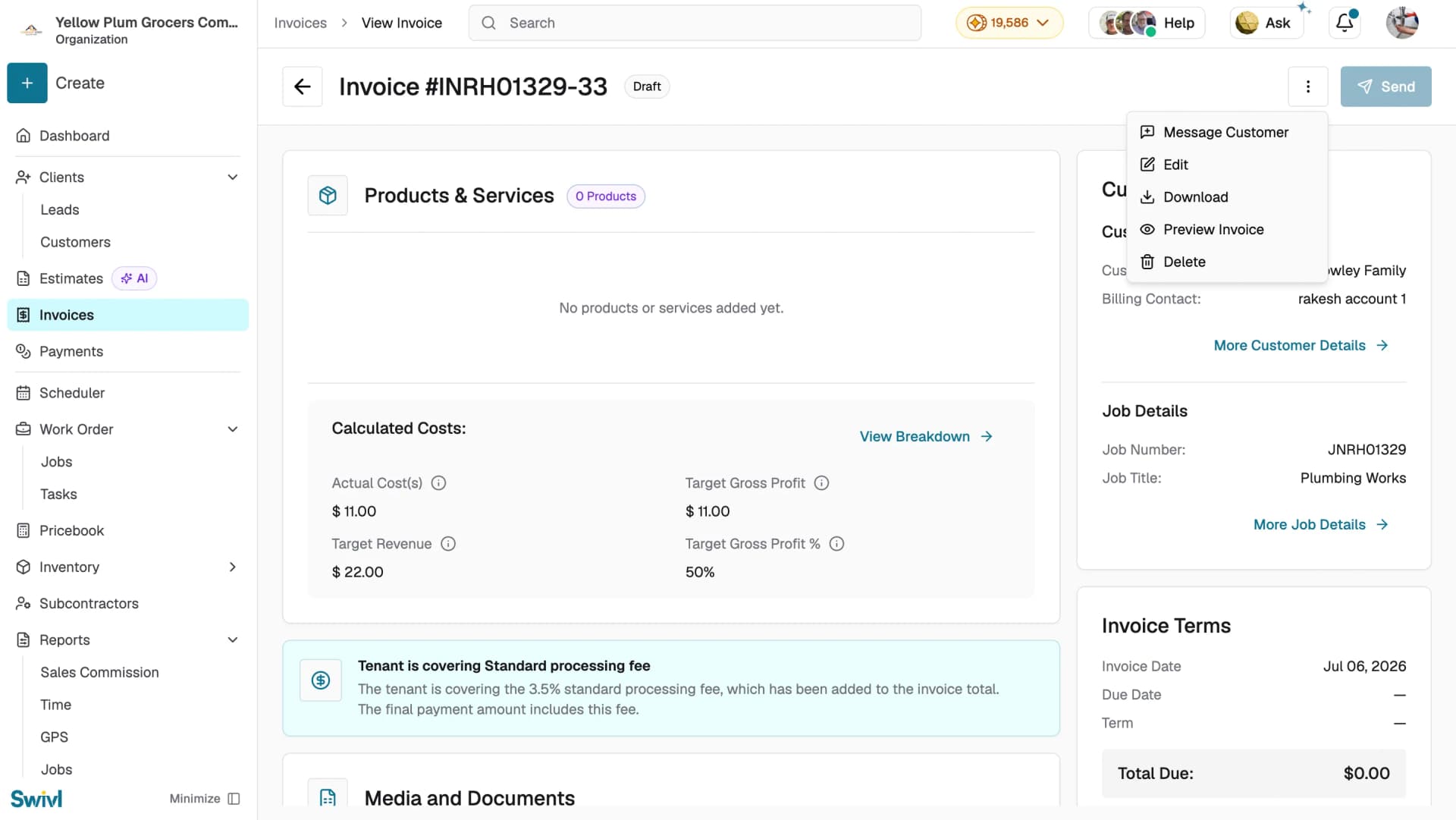Open View Breakdown link
The image size is (1456, 820).
pos(926,437)
